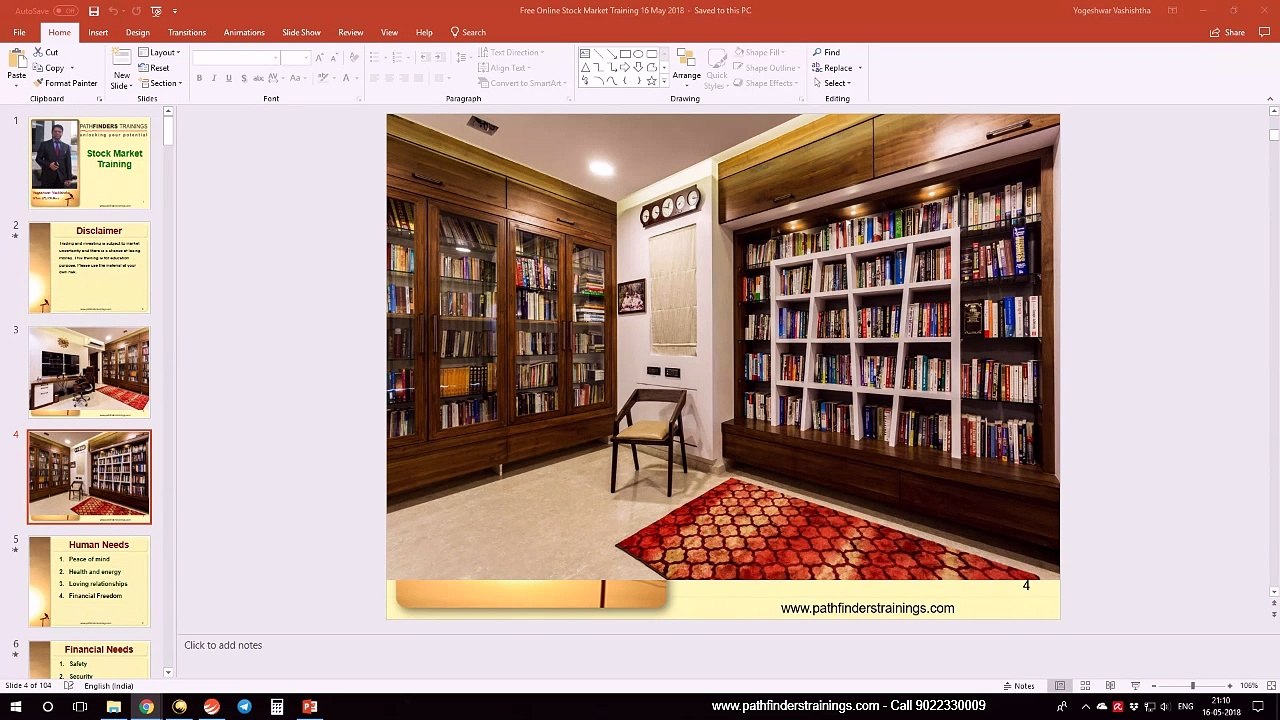This screenshot has height=720, width=1280.
Task: Open Telegram from the taskbar
Action: click(x=244, y=707)
